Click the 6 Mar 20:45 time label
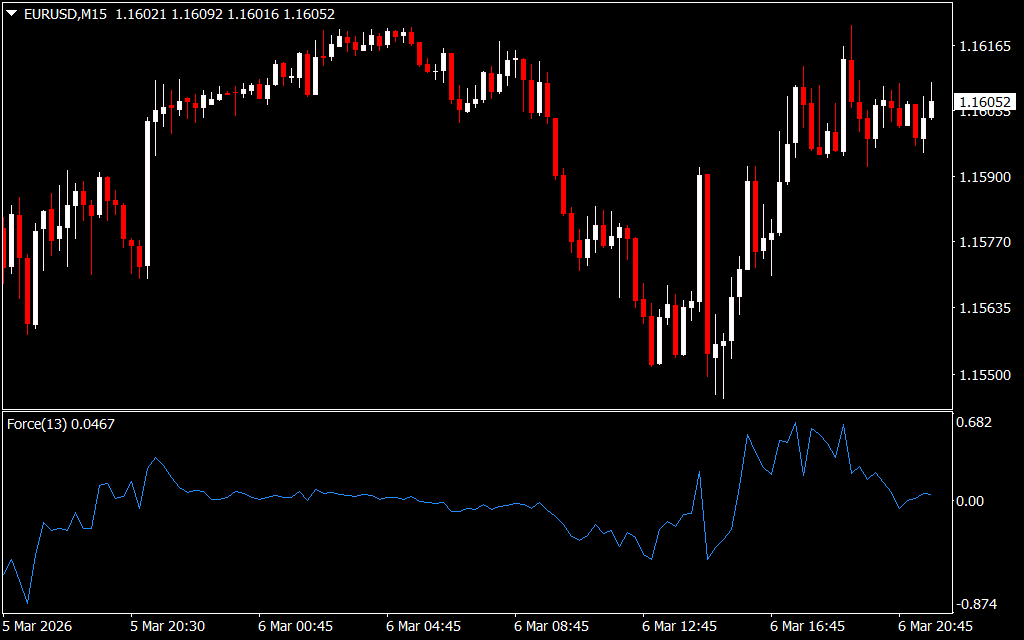1024x640 pixels. (935, 626)
